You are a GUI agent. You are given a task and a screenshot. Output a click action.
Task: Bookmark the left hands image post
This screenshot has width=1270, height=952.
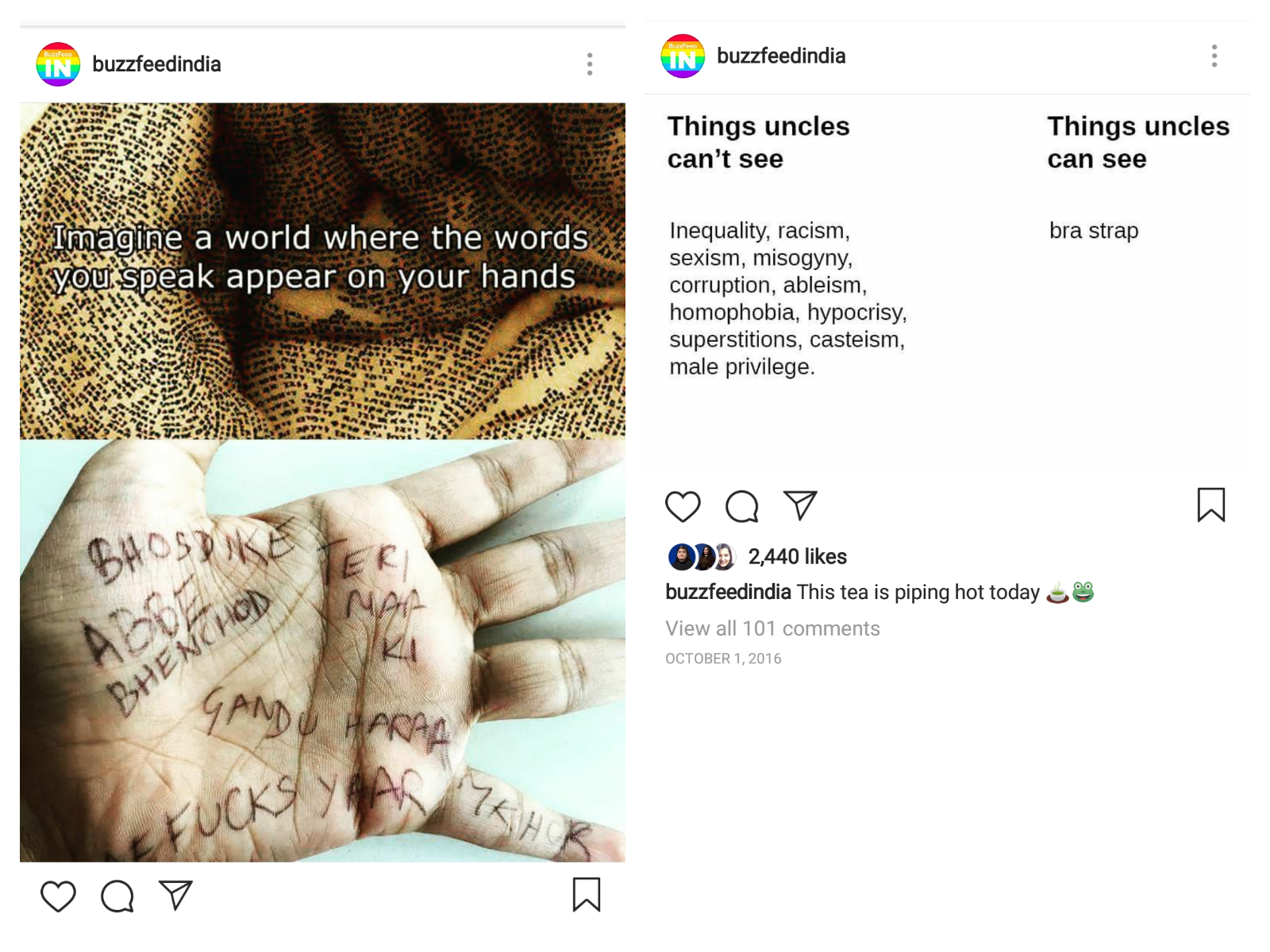587,895
